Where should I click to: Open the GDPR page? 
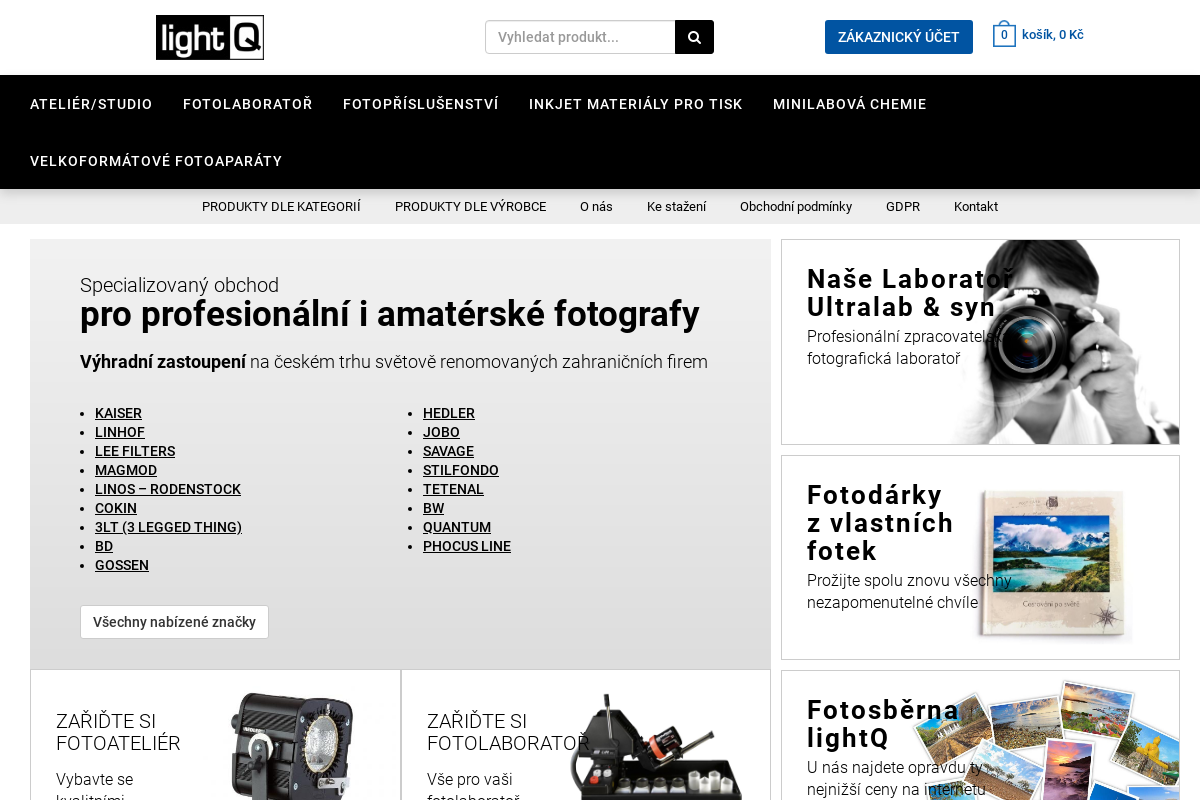[903, 206]
